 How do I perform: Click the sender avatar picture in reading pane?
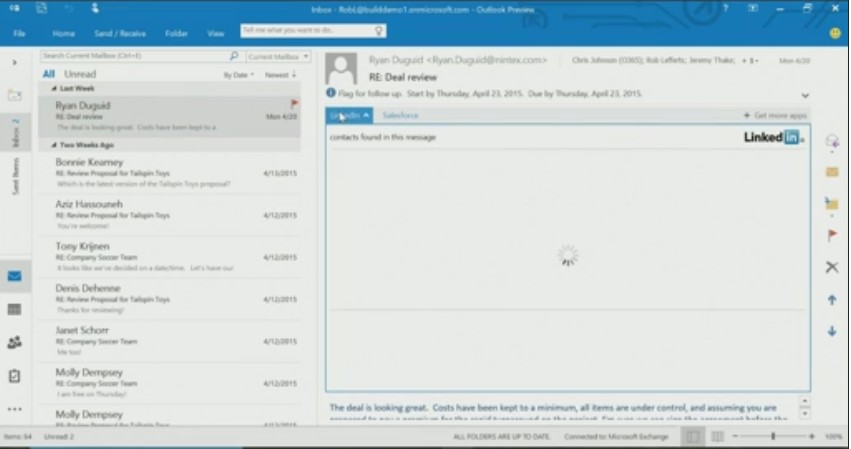click(341, 68)
